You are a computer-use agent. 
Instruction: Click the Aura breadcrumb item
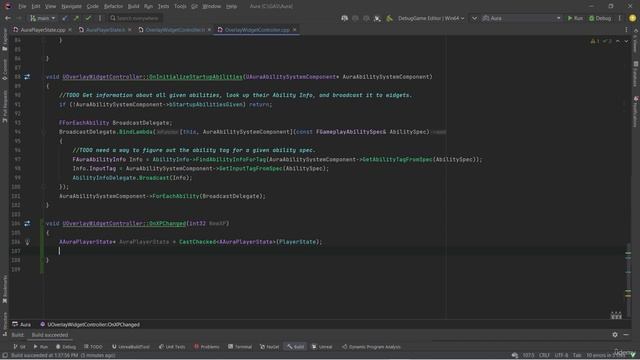point(22,324)
